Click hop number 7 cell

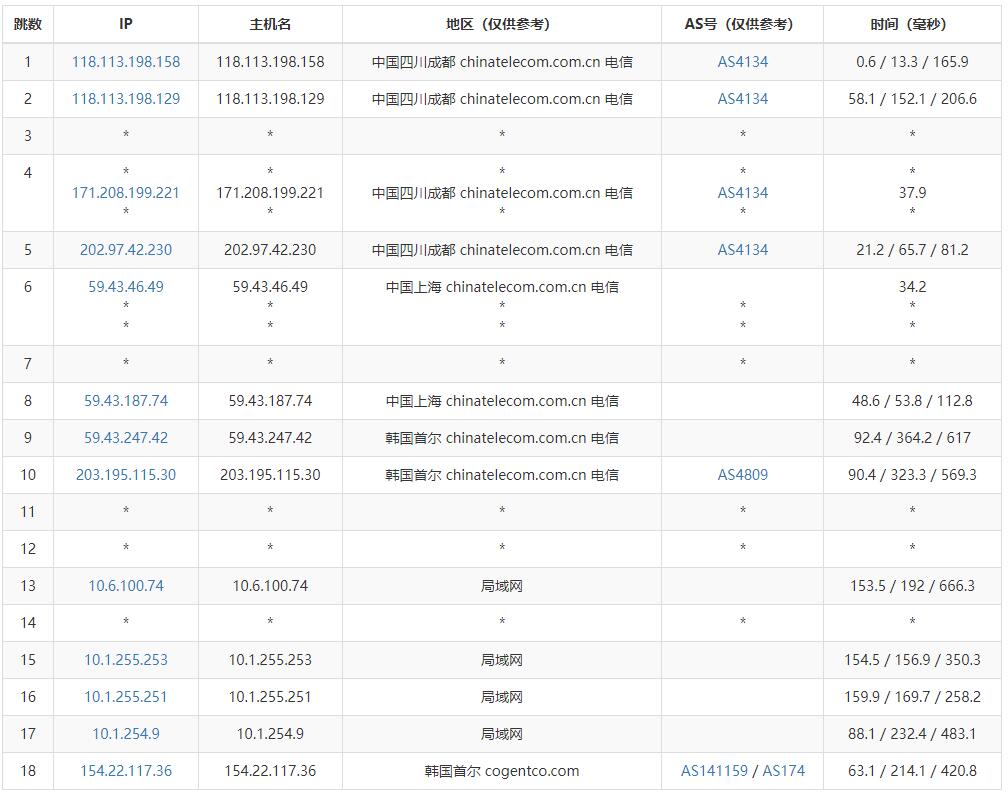click(28, 364)
